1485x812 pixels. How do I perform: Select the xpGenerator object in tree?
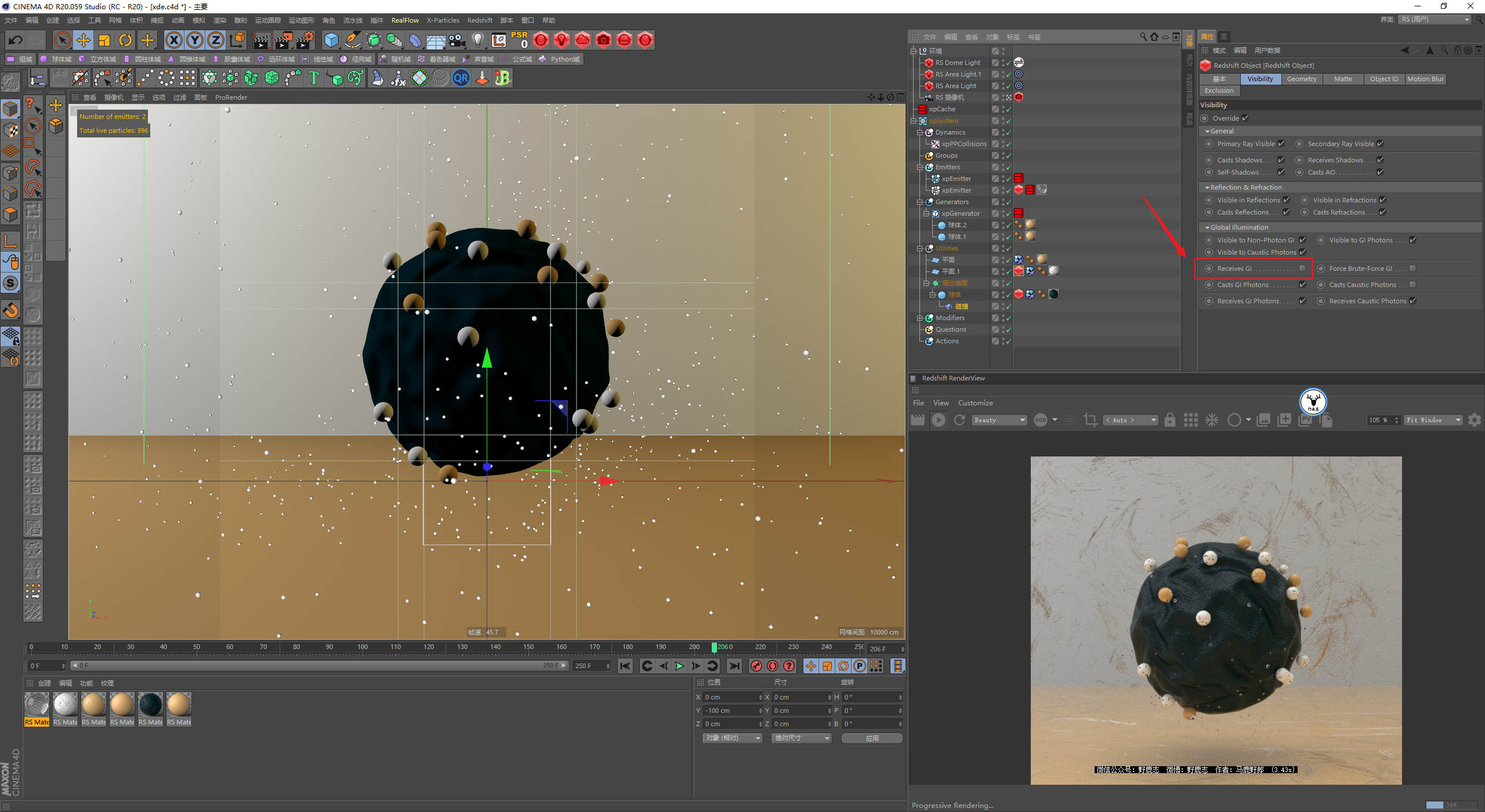tap(960, 213)
